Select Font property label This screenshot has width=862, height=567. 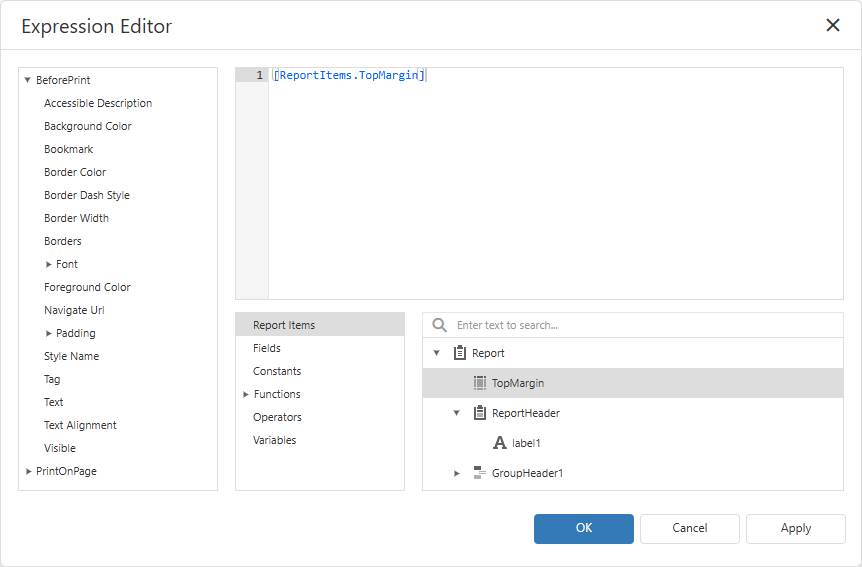67,265
